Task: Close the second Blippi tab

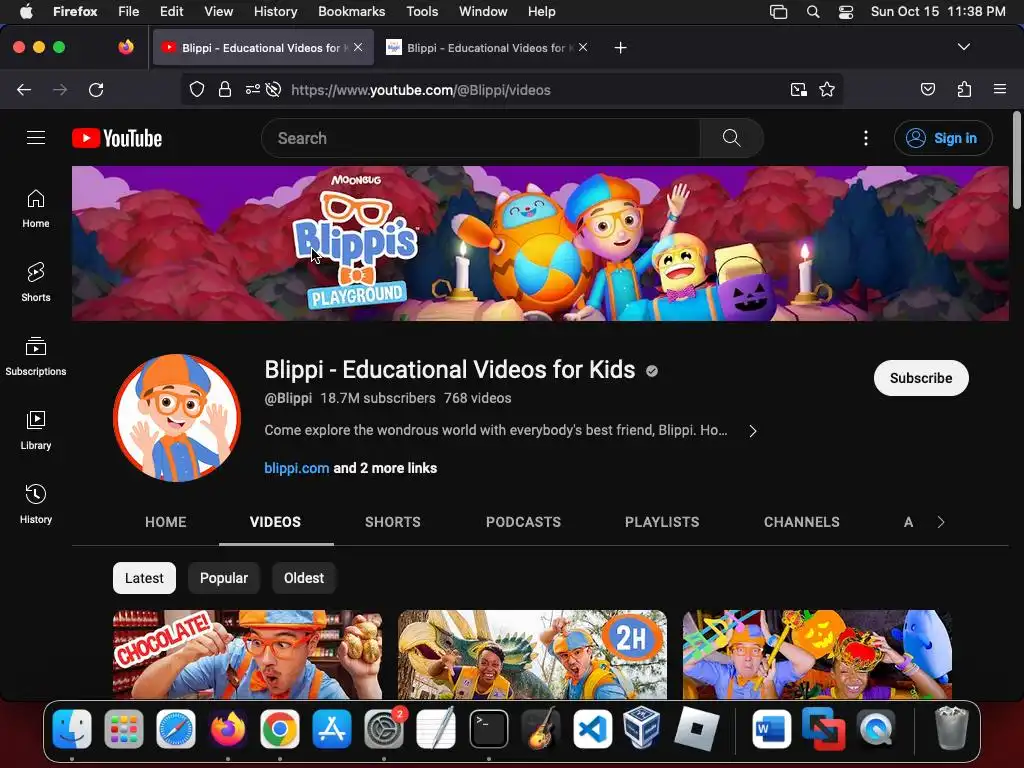Action: coord(583,47)
